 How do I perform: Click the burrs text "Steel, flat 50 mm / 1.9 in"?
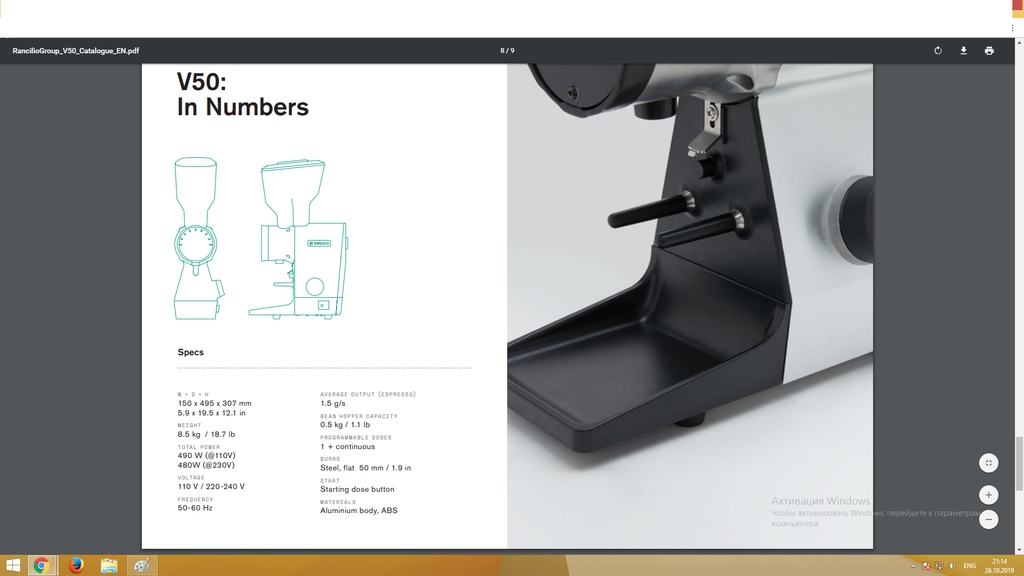[x=365, y=468]
